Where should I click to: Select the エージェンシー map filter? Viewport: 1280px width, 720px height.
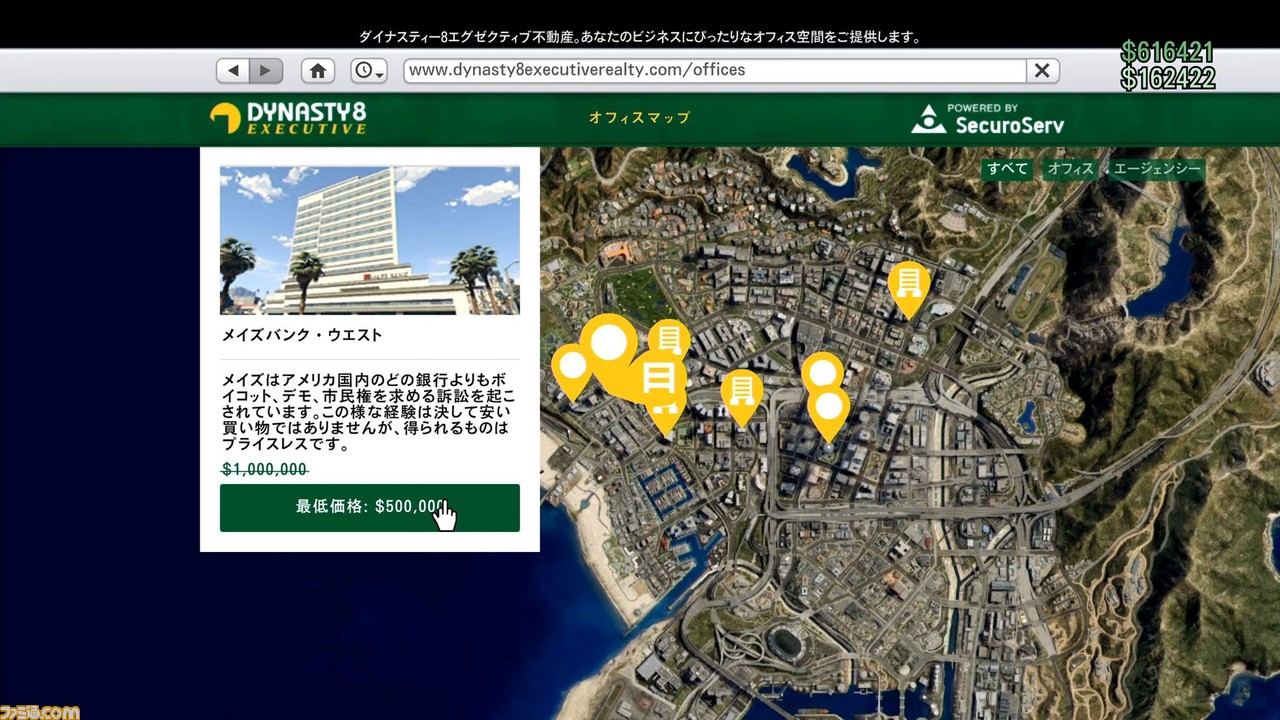(x=1157, y=169)
